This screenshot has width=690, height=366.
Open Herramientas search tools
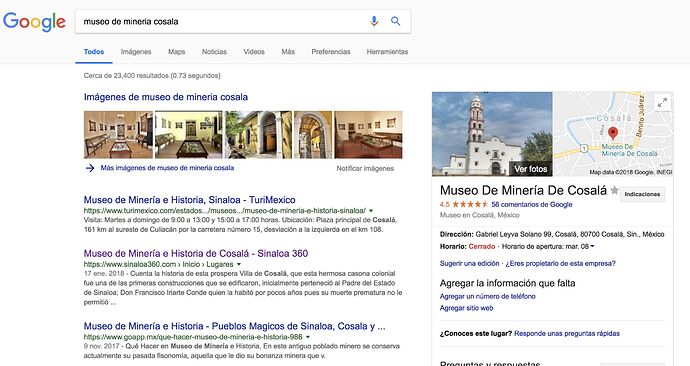pyautogui.click(x=387, y=52)
